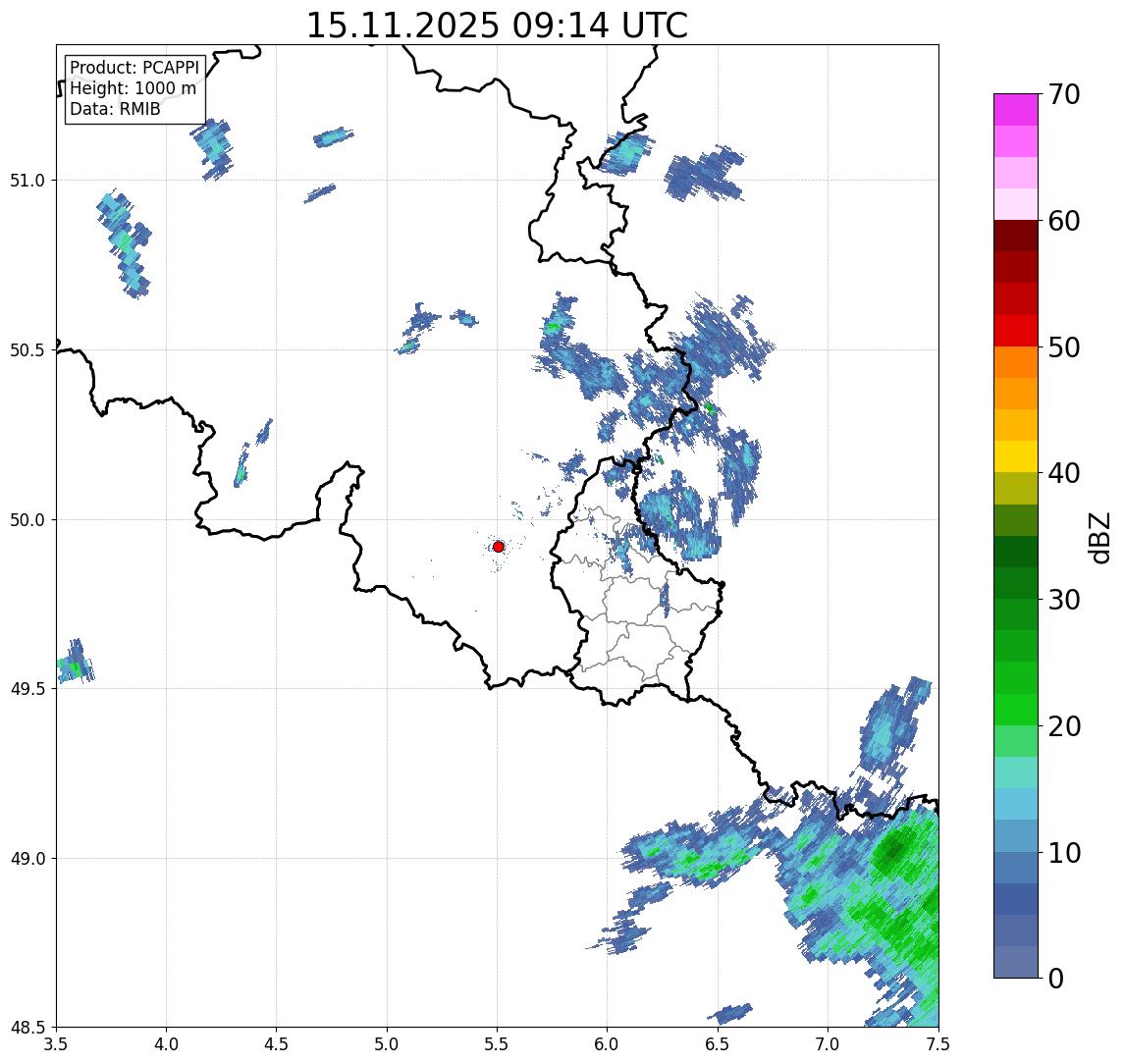Click the orange colorbar segment below 50

(x=1016, y=362)
